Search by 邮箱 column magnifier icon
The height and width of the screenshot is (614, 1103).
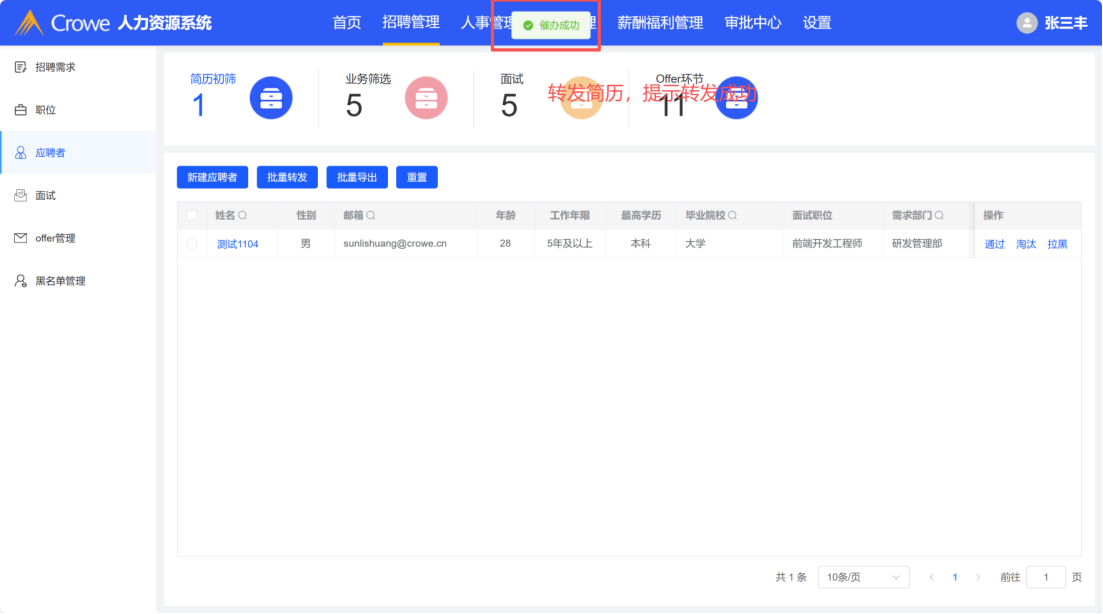(371, 215)
